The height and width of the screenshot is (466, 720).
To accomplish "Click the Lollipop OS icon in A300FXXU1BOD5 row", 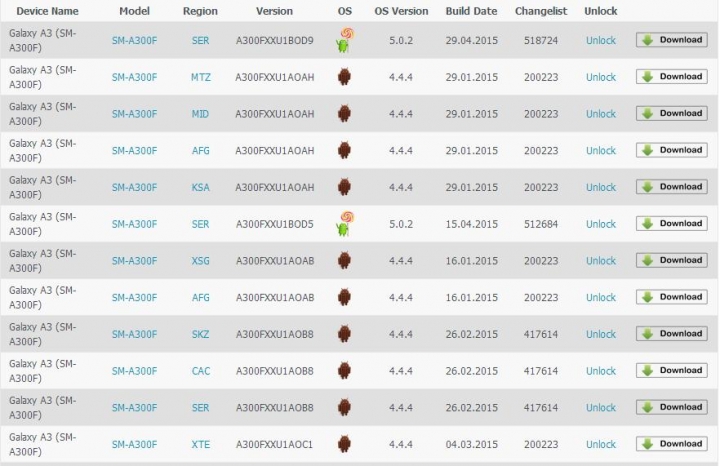I will [x=345, y=224].
